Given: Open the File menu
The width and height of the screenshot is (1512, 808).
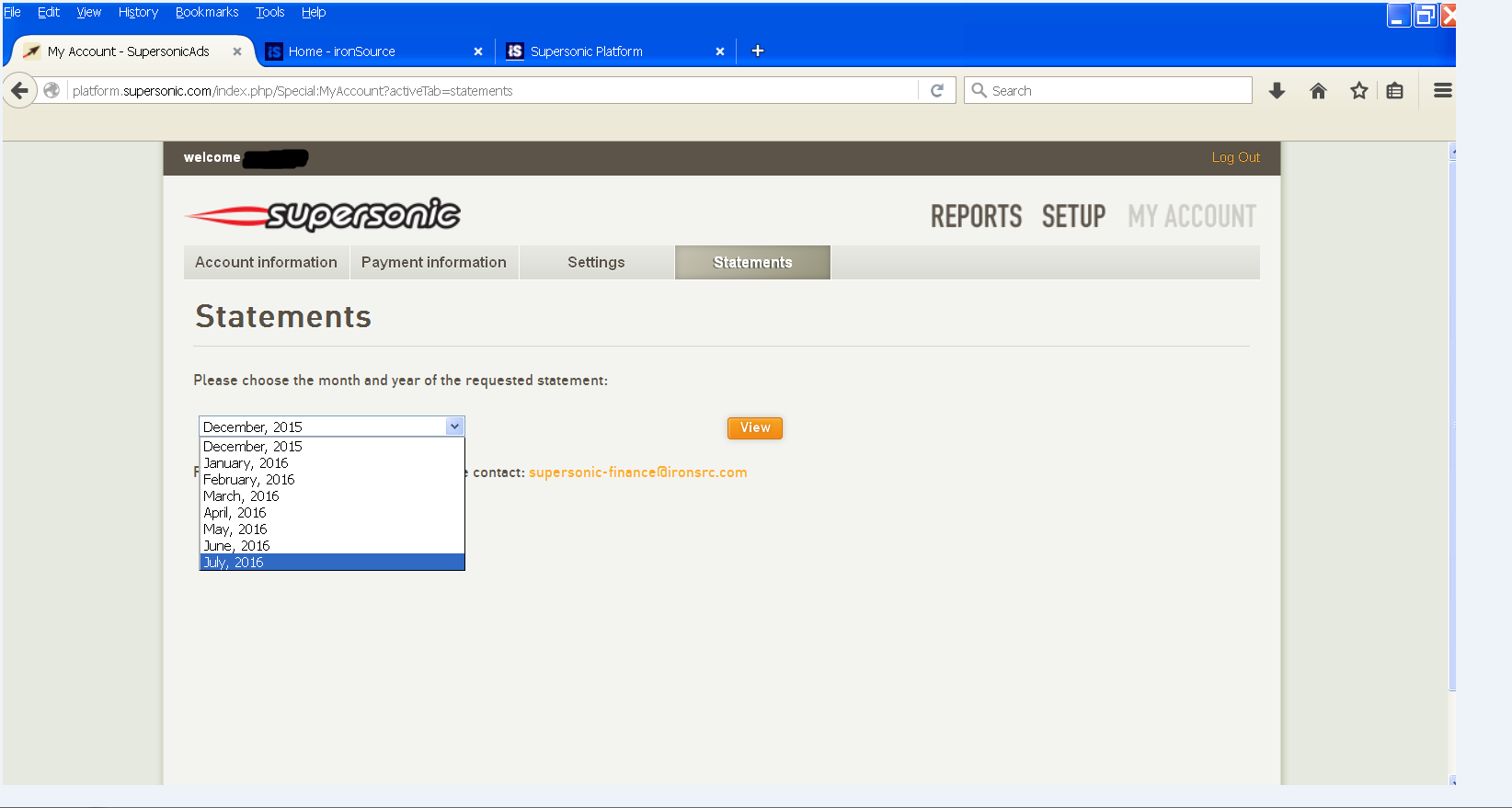Looking at the screenshot, I should pyautogui.click(x=12, y=12).
